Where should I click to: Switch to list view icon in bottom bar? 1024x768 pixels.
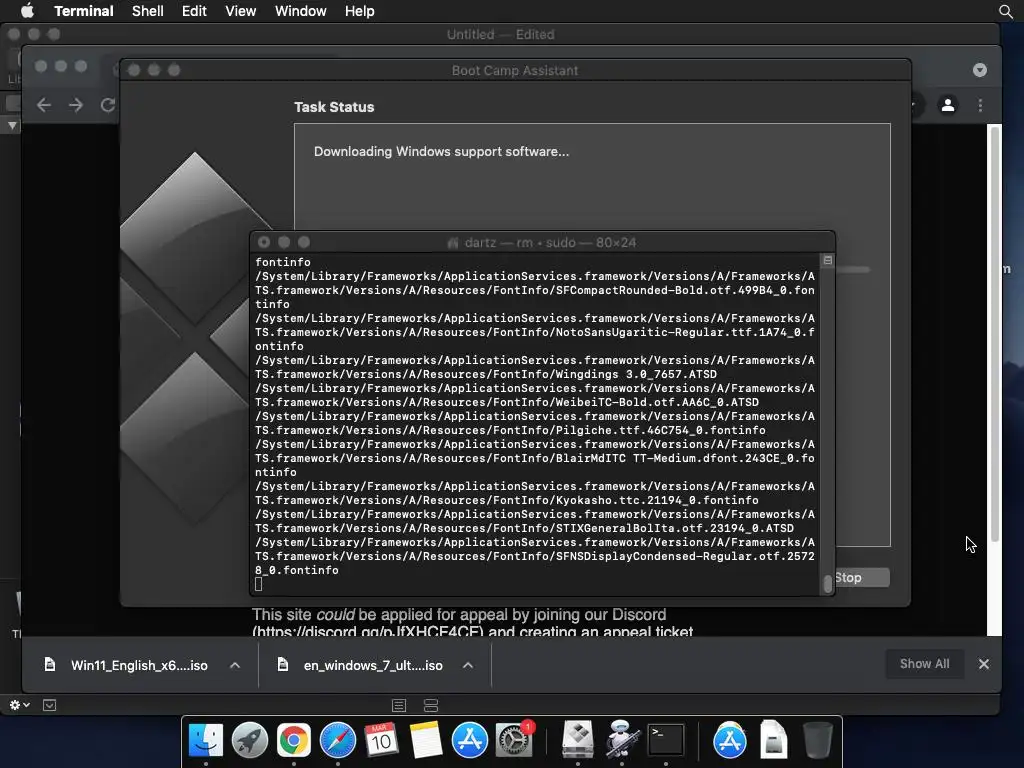399,705
